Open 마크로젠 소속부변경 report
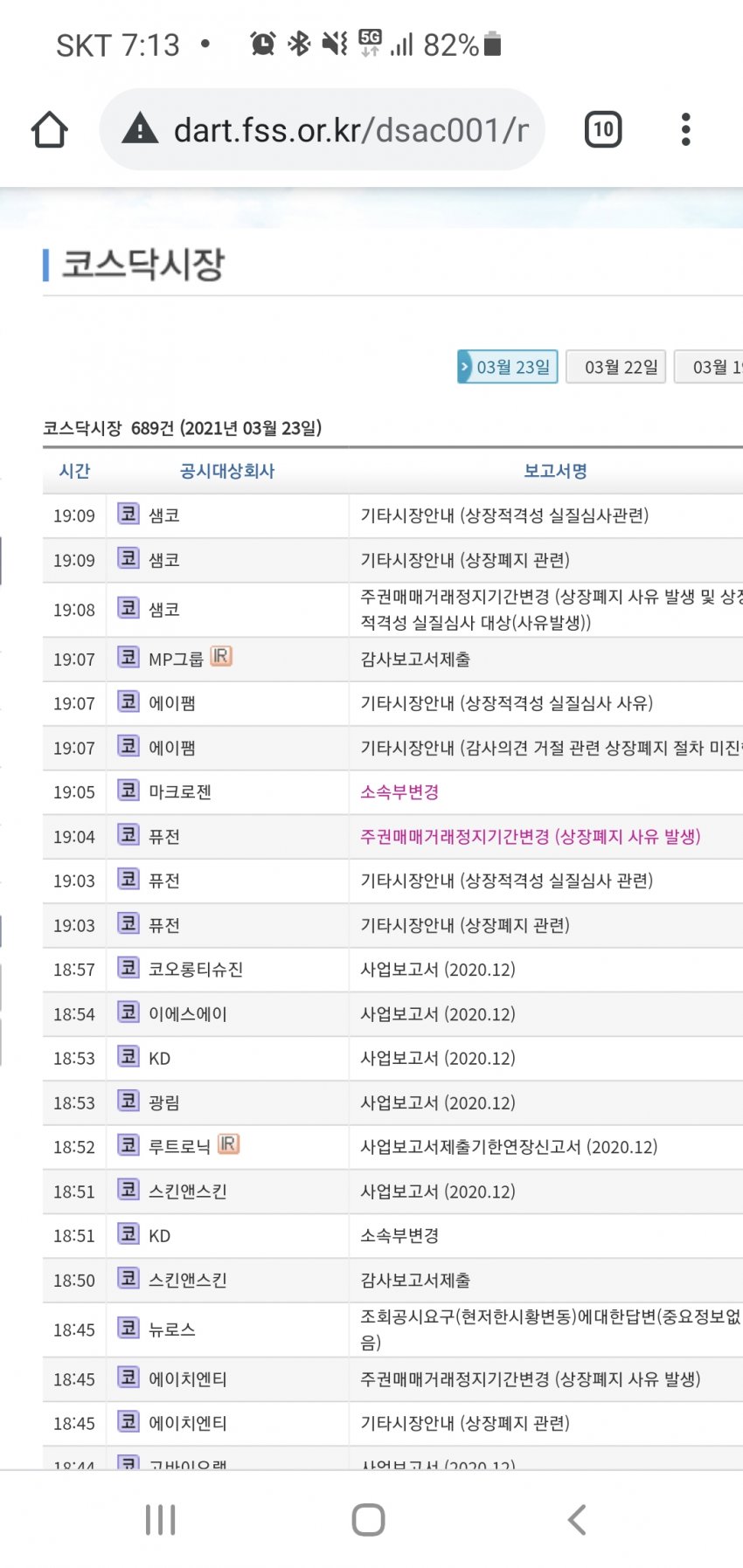This screenshot has height=1568, width=743. (x=399, y=792)
